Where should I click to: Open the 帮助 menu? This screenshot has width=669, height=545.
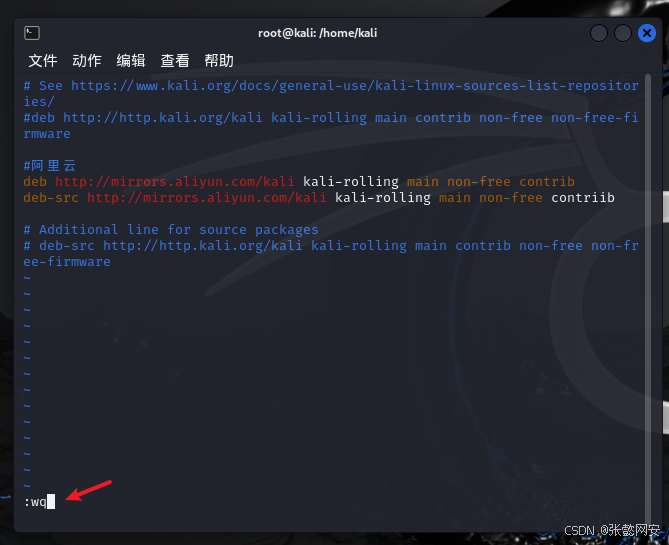tap(219, 61)
